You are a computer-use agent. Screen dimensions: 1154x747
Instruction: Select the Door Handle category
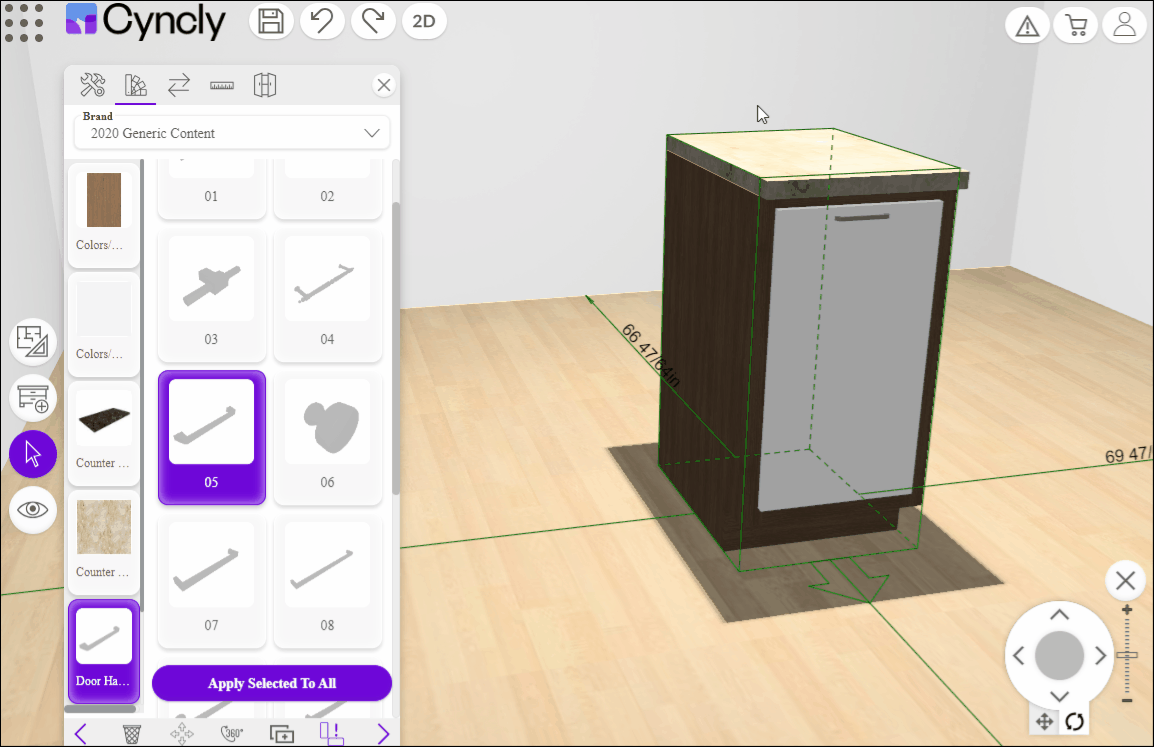(x=104, y=651)
